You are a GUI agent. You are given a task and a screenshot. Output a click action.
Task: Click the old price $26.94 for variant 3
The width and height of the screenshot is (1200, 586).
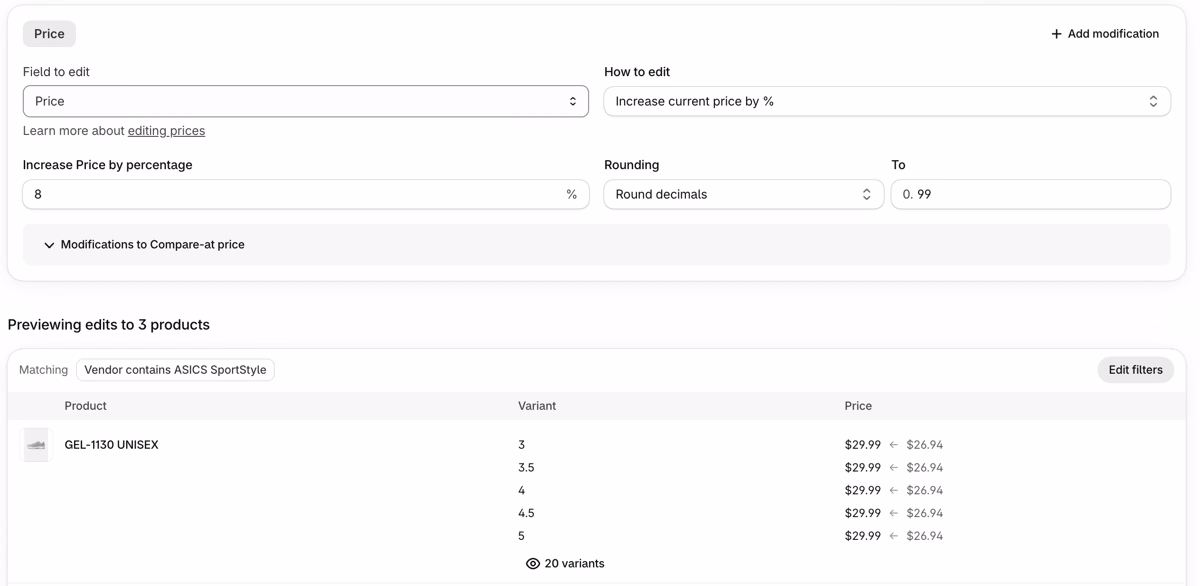coord(925,445)
